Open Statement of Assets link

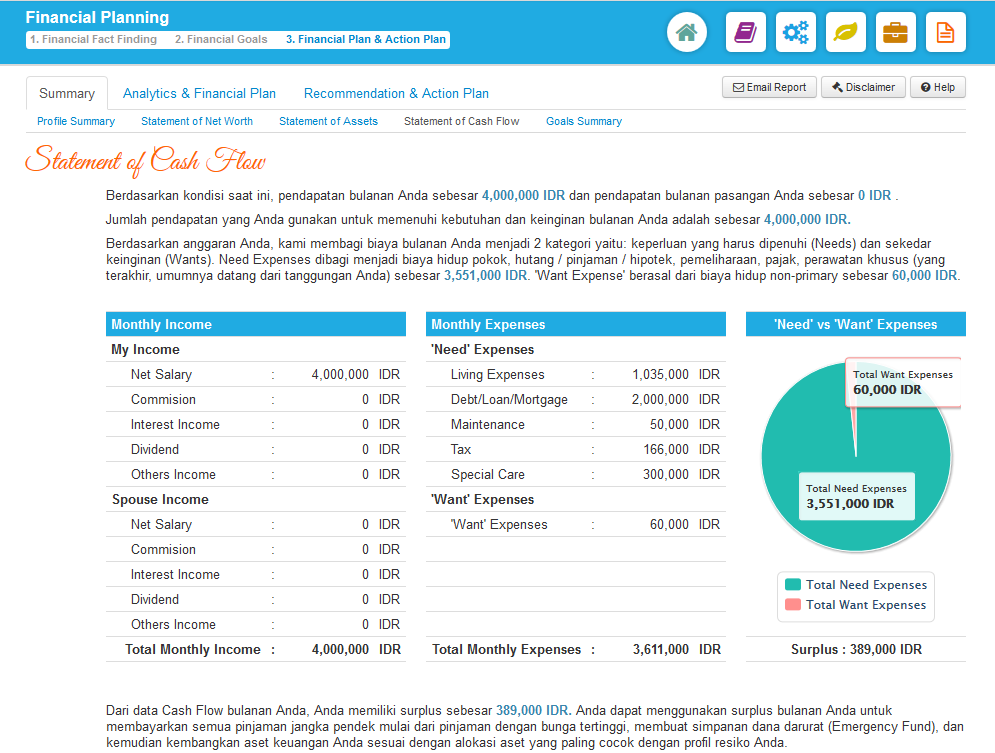coord(328,121)
